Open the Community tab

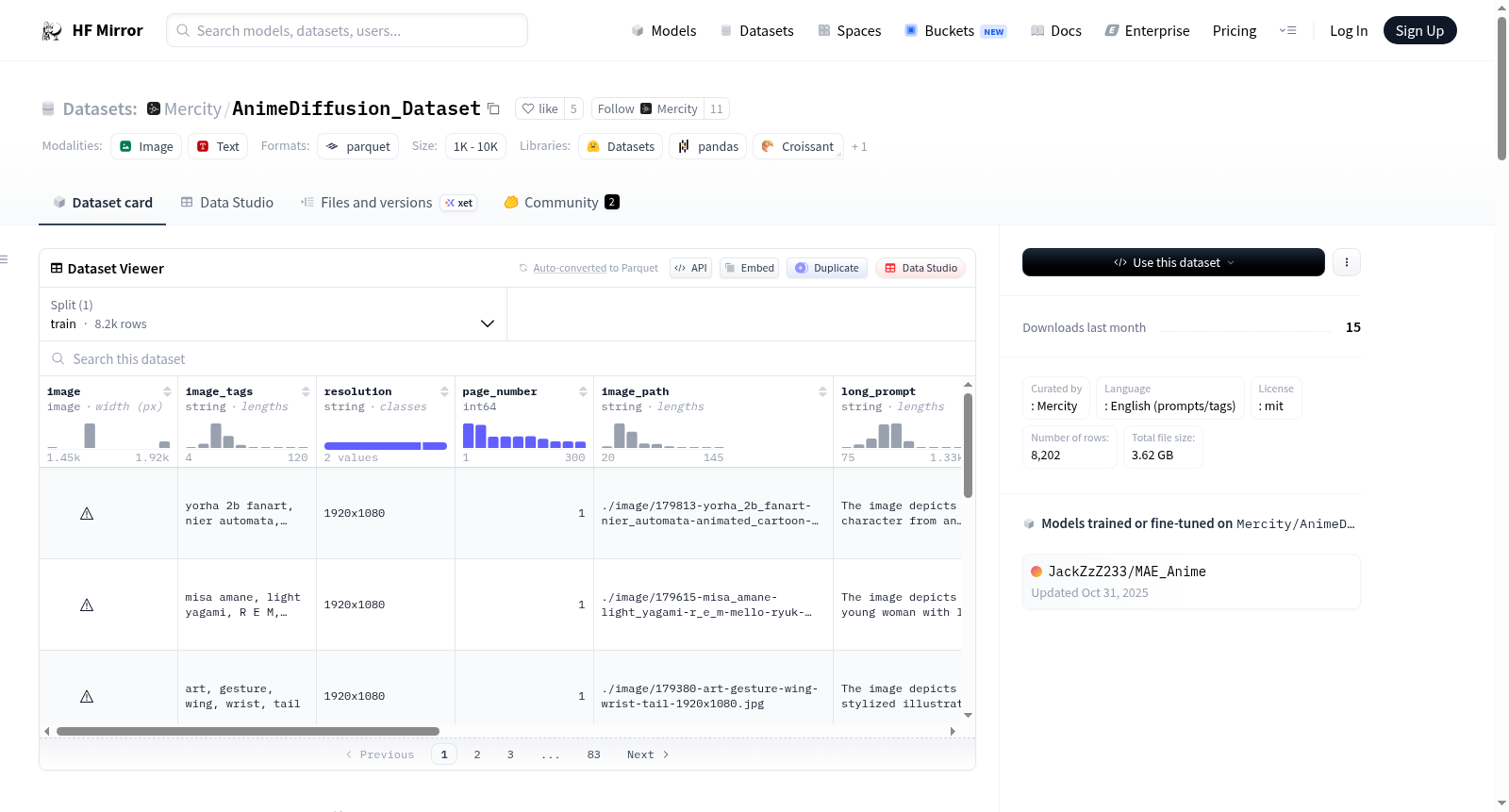(x=562, y=203)
